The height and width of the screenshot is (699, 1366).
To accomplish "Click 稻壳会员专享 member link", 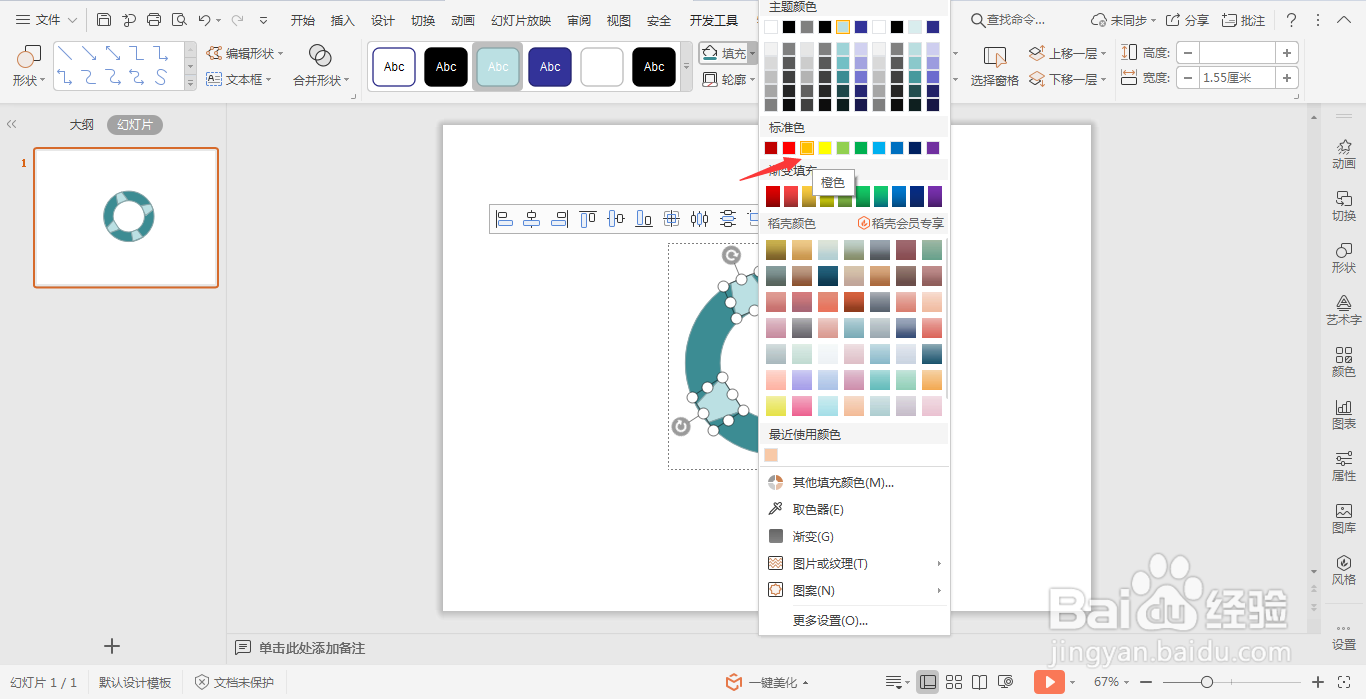I will (x=901, y=224).
